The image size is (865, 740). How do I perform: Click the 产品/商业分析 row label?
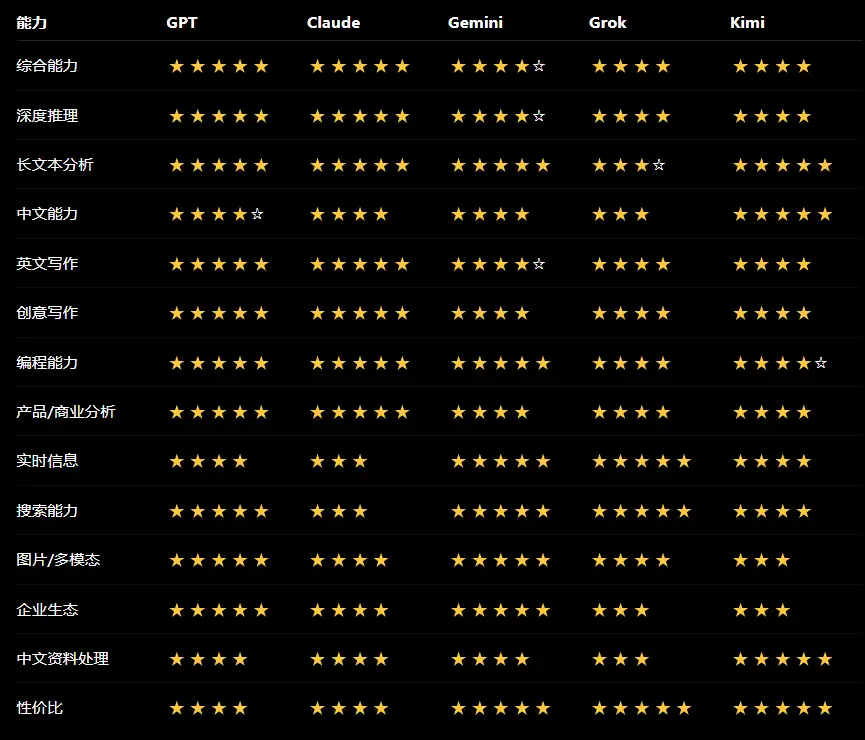pos(66,412)
